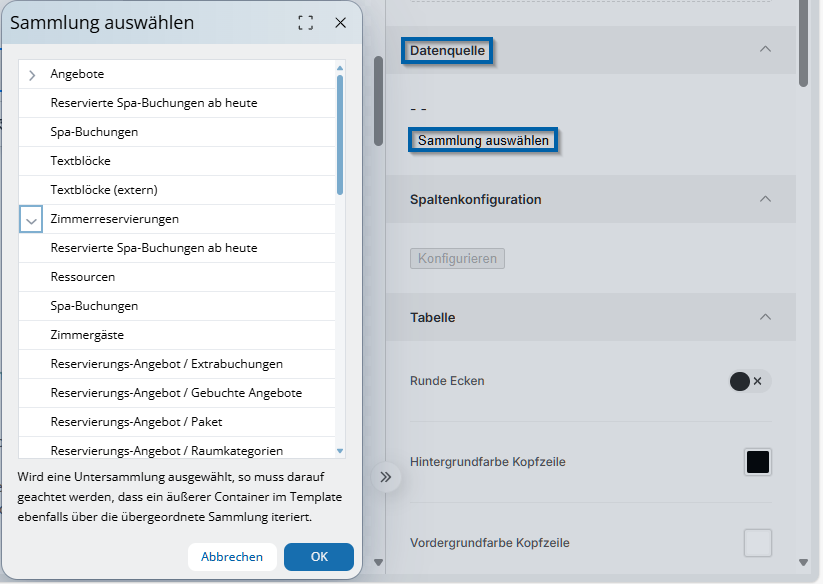Close the Sammlung auswählen dialog

[x=341, y=23]
